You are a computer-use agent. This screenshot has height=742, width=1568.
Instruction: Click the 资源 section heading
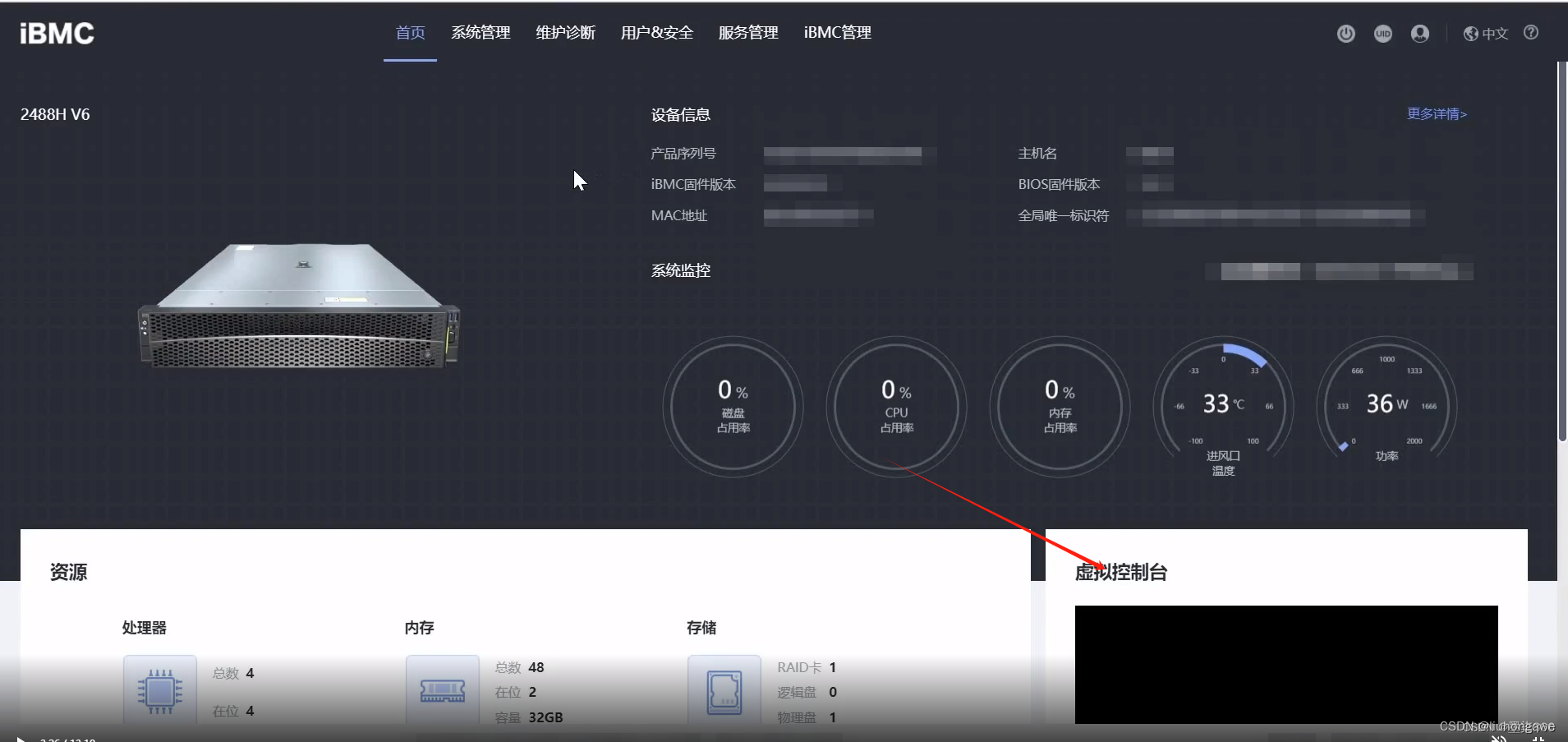(68, 573)
